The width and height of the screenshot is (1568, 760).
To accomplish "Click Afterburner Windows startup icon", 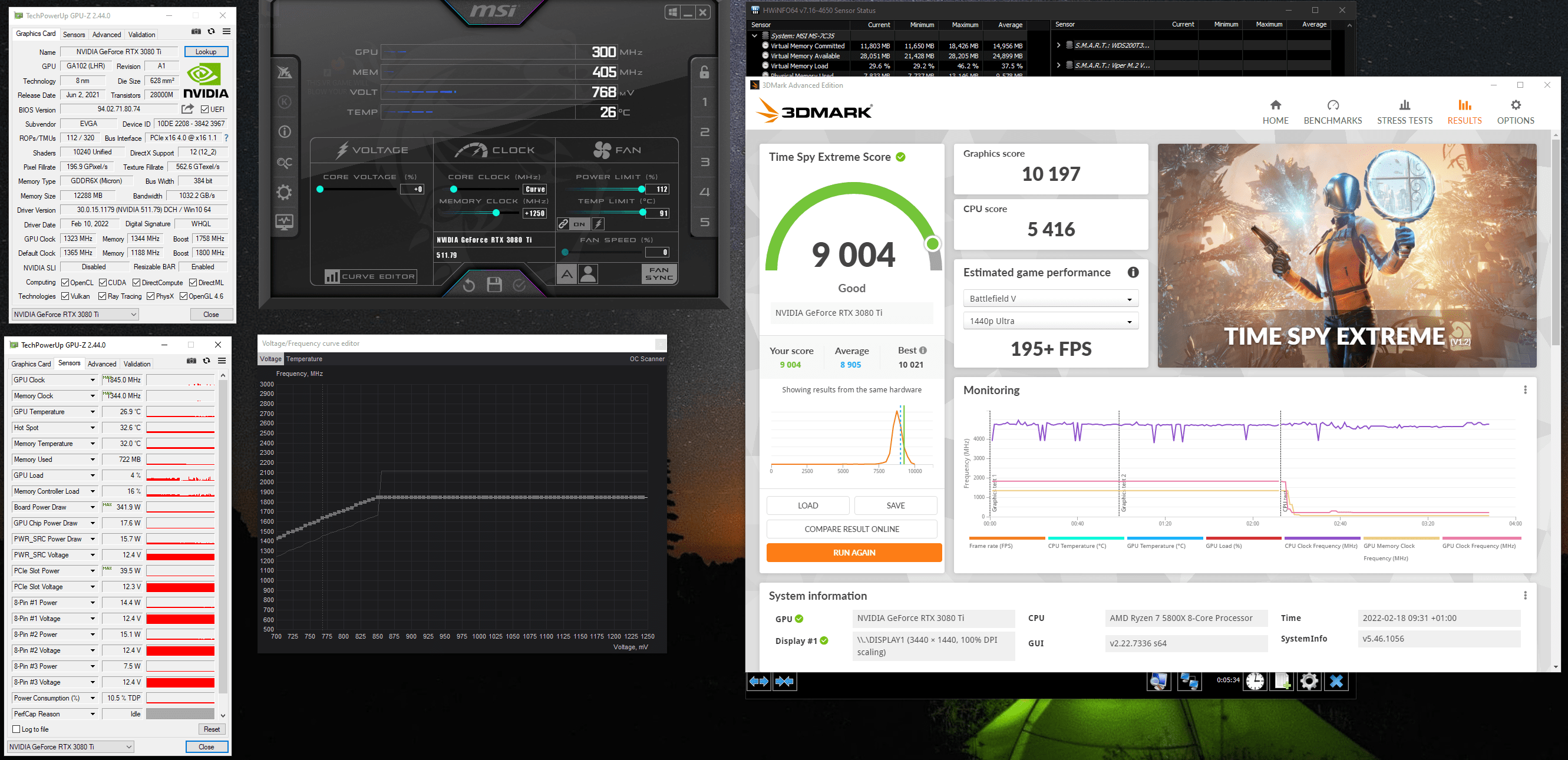I will pyautogui.click(x=672, y=12).
